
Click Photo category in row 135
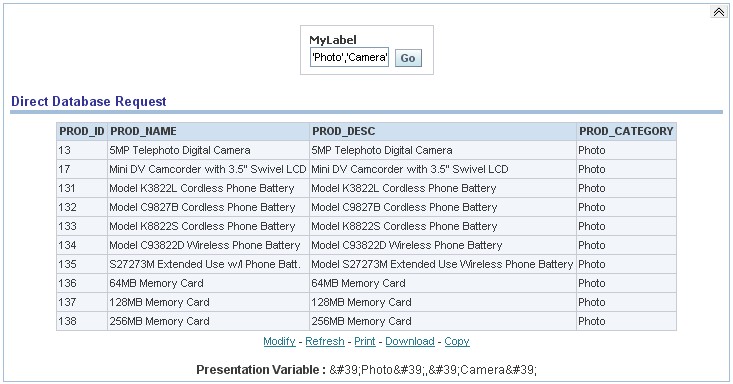[626, 264]
